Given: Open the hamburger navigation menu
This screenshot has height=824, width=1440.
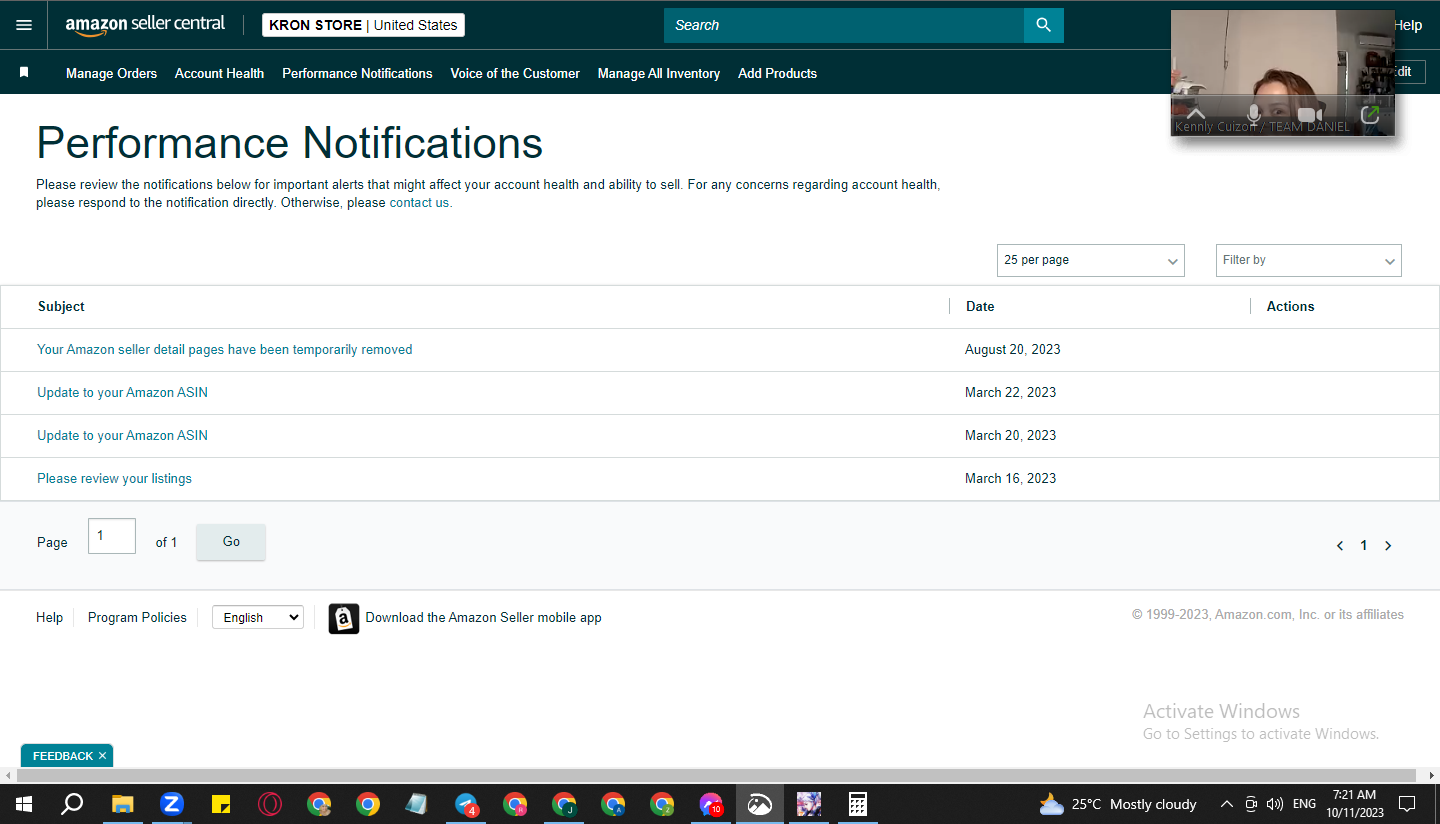Looking at the screenshot, I should click(x=24, y=25).
